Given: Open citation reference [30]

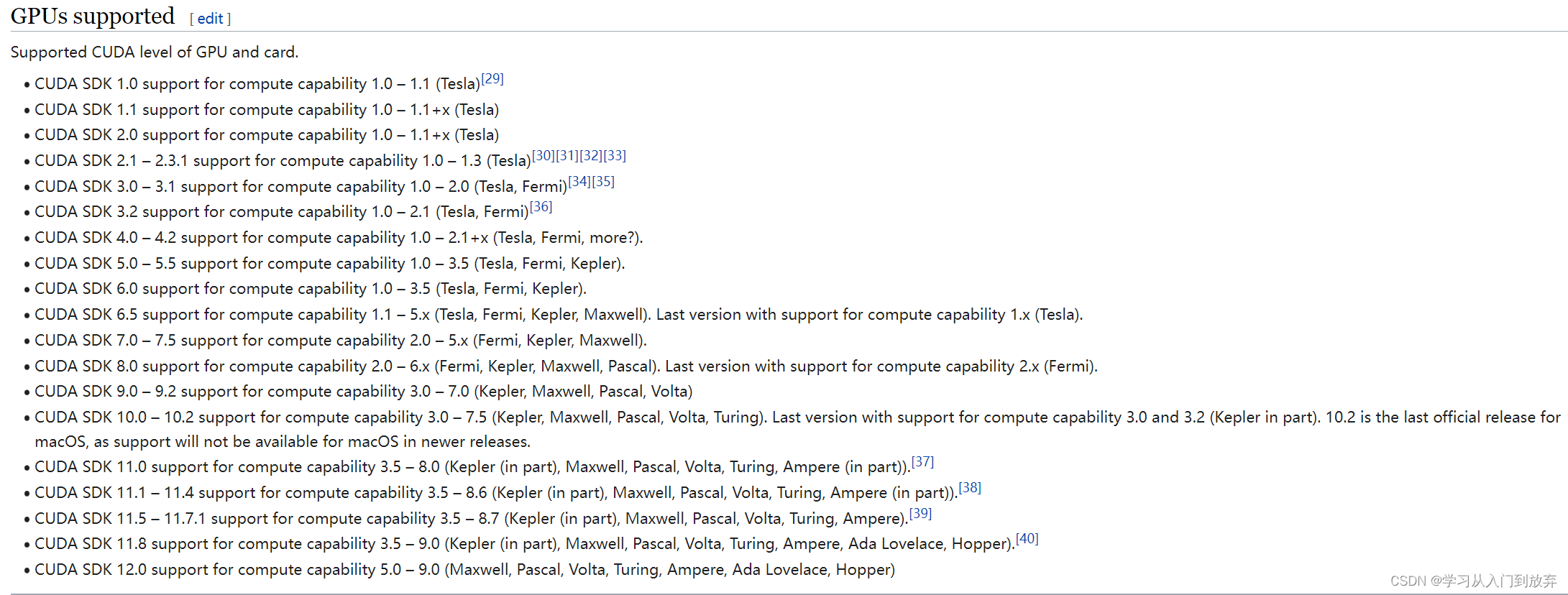Looking at the screenshot, I should coord(544,155).
